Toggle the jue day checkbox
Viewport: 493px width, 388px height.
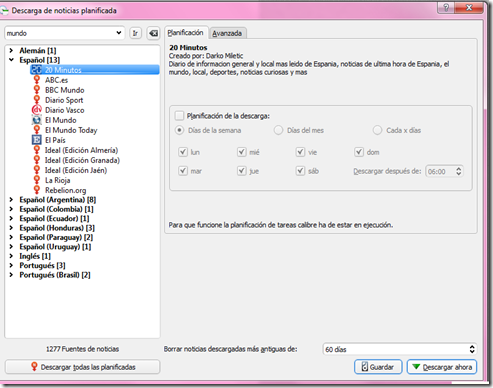[x=242, y=171]
